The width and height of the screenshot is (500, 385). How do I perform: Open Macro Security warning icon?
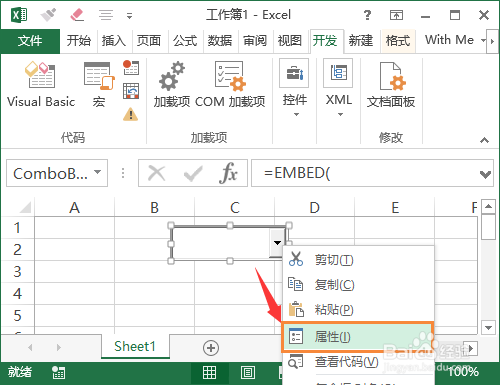tap(131, 114)
